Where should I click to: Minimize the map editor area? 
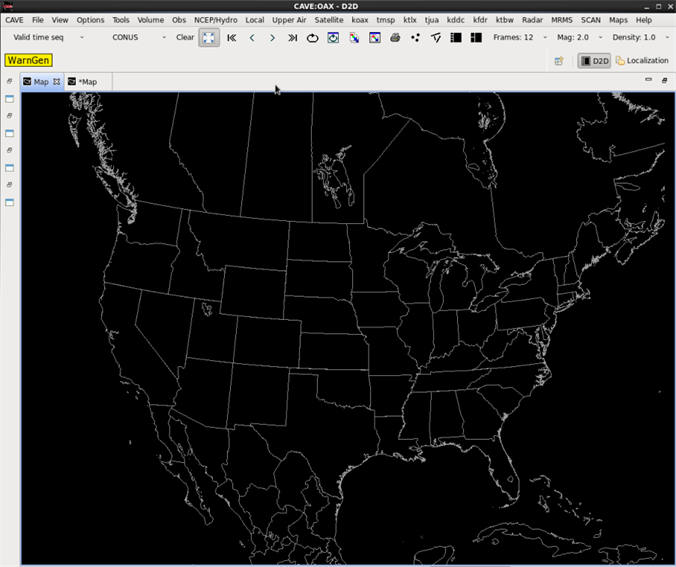[648, 80]
